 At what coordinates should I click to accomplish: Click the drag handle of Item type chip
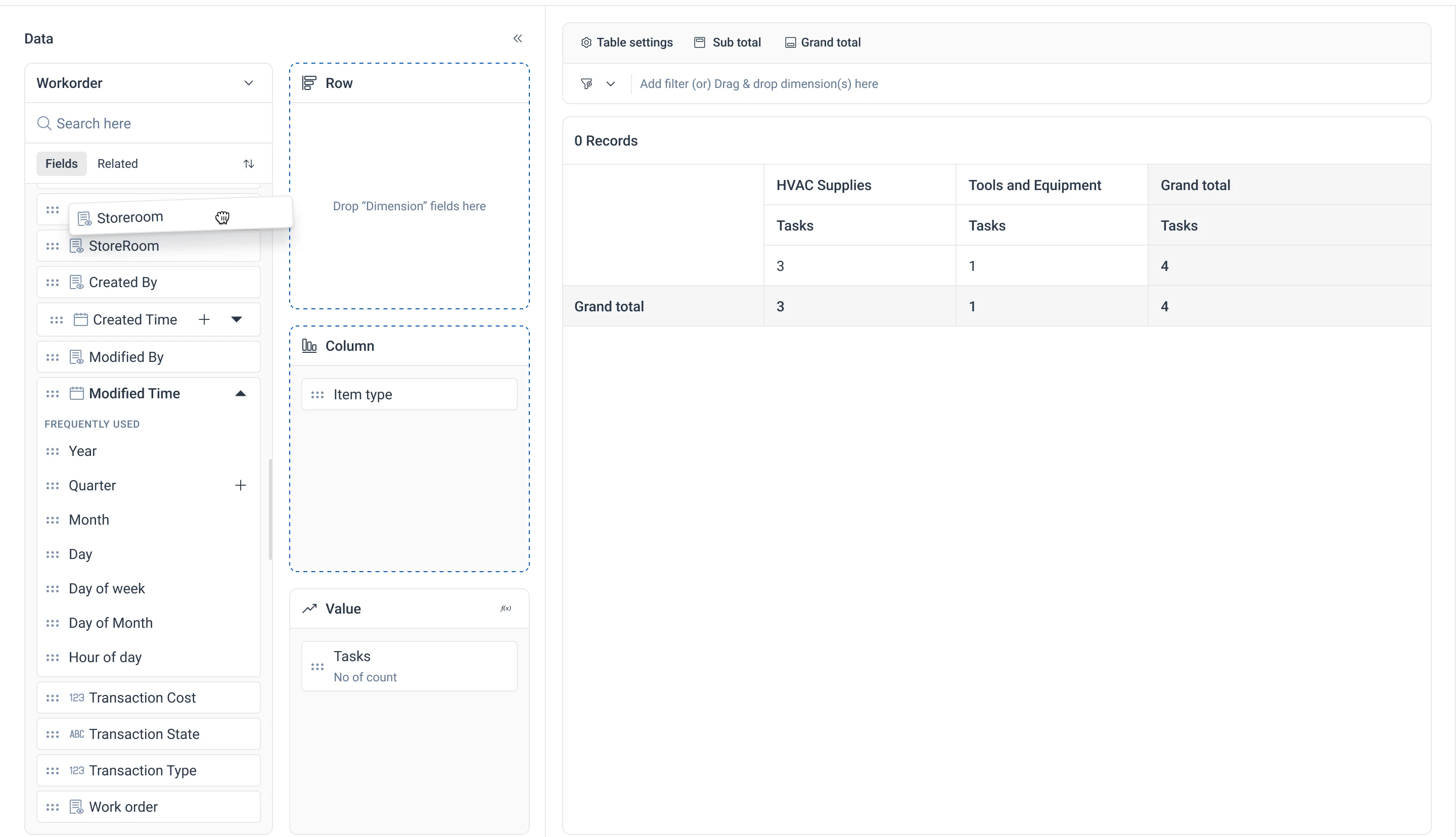(x=317, y=394)
